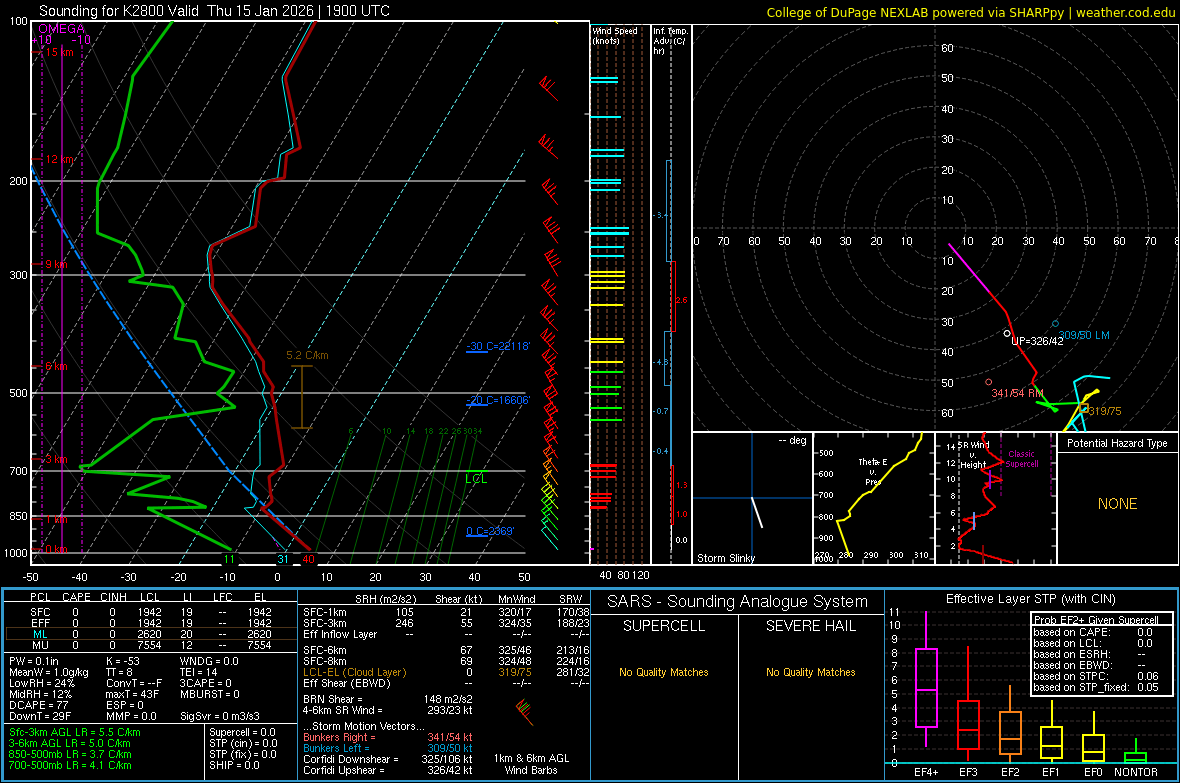Click the orange 319/75 hodograph label

point(1105,411)
